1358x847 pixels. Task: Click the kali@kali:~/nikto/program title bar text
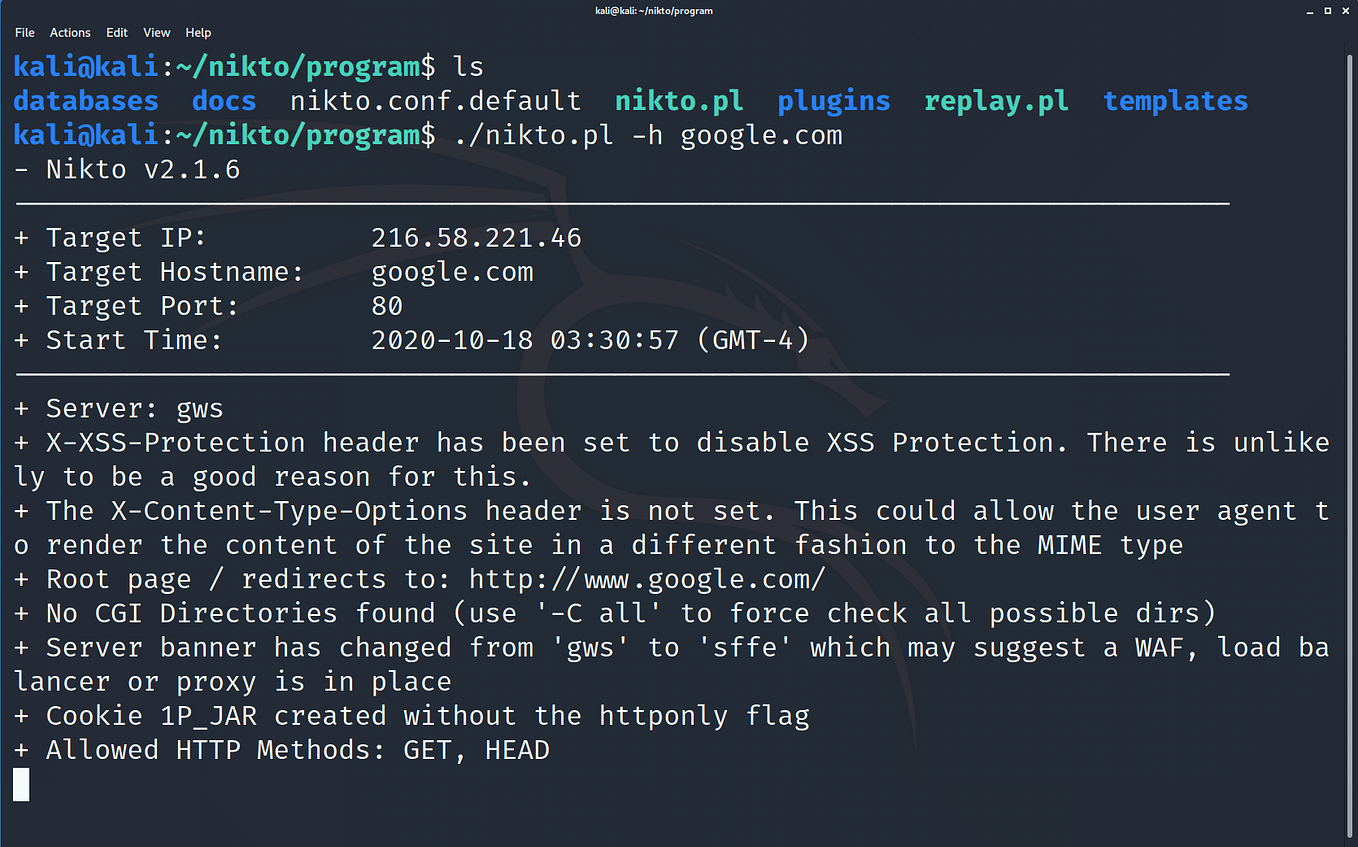[654, 11]
